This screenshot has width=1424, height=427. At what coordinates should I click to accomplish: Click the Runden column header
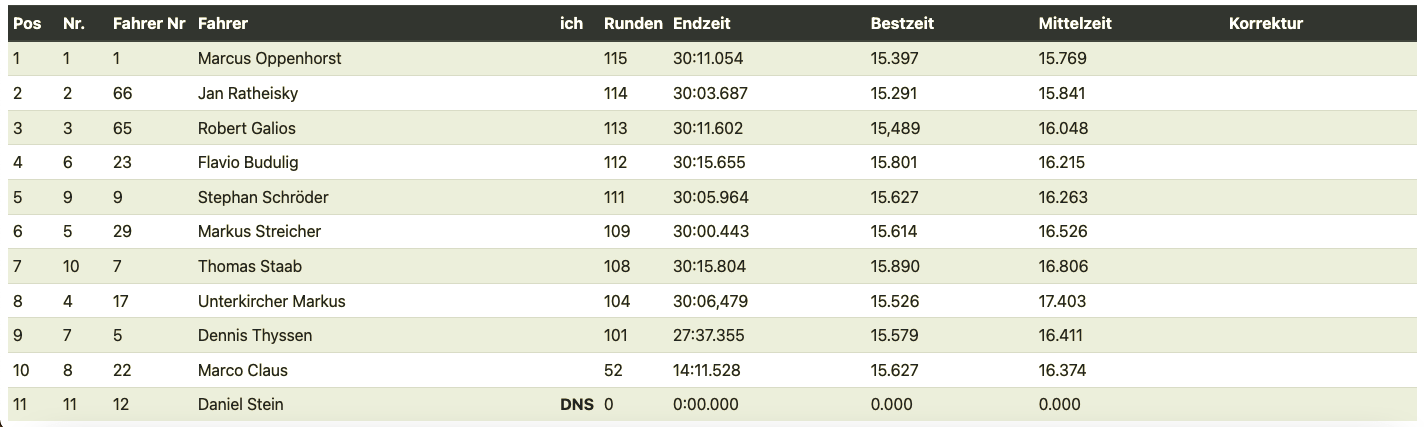(x=633, y=23)
